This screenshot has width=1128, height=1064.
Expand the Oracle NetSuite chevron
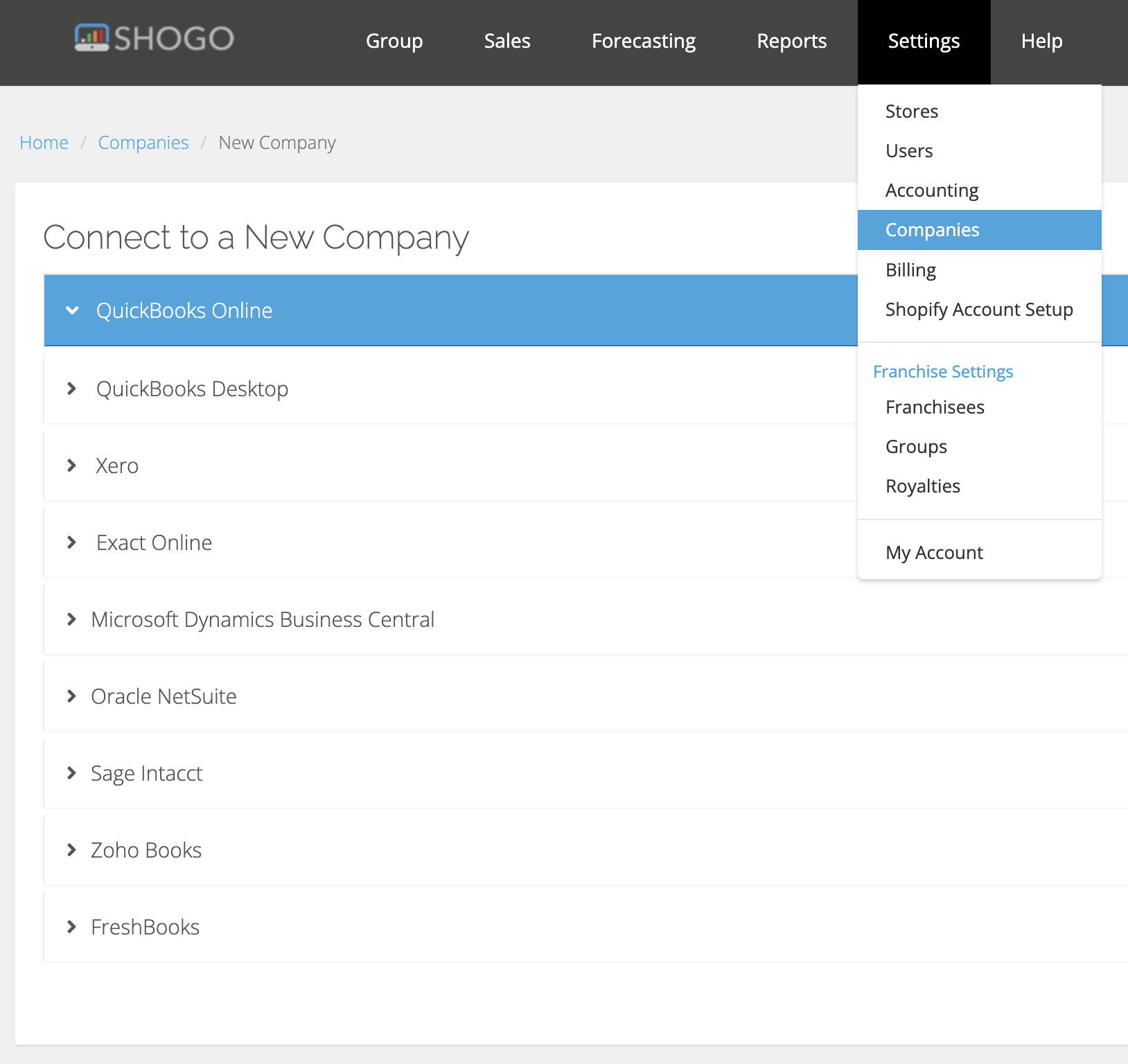[x=71, y=696]
